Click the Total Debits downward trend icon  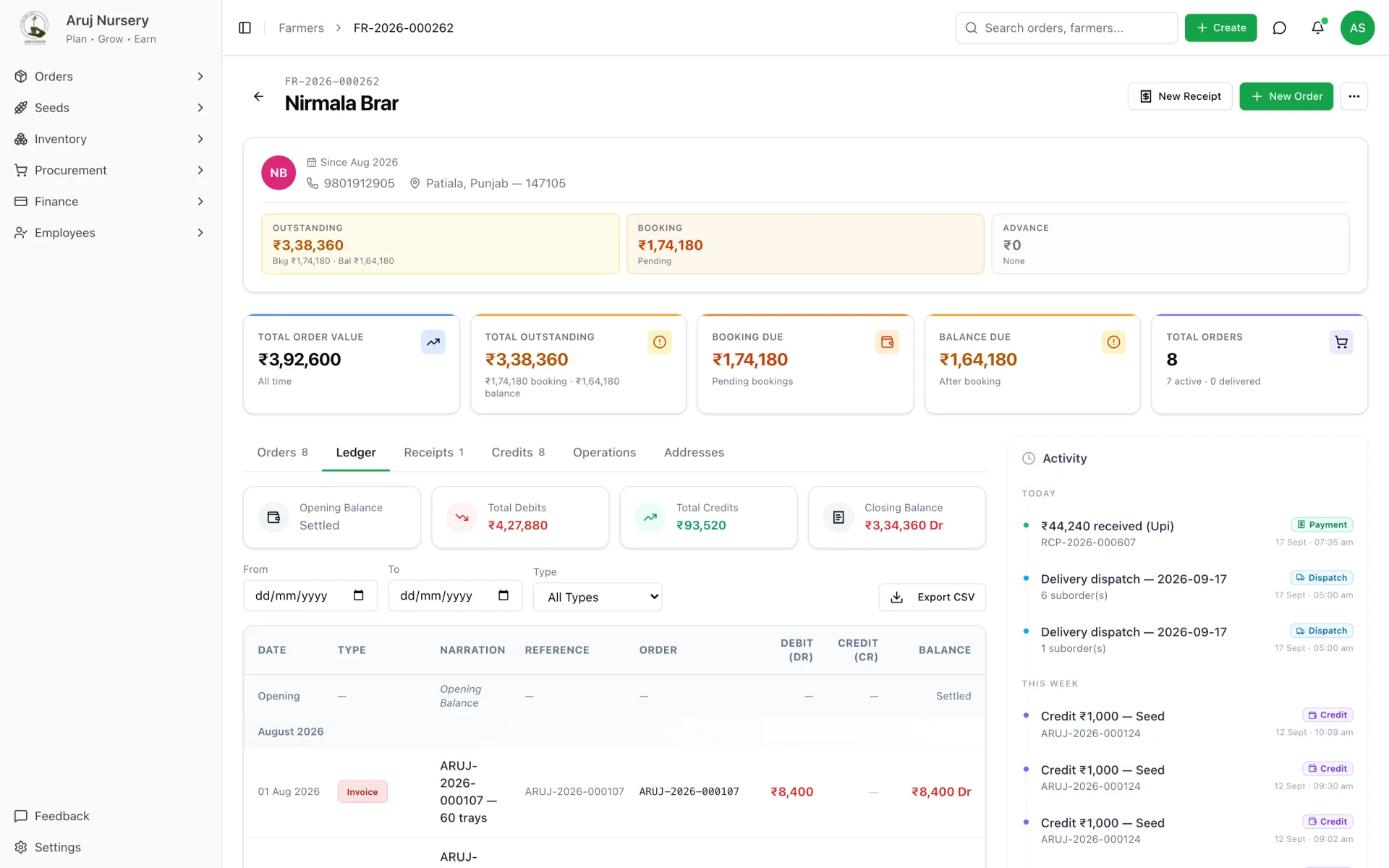coord(462,517)
